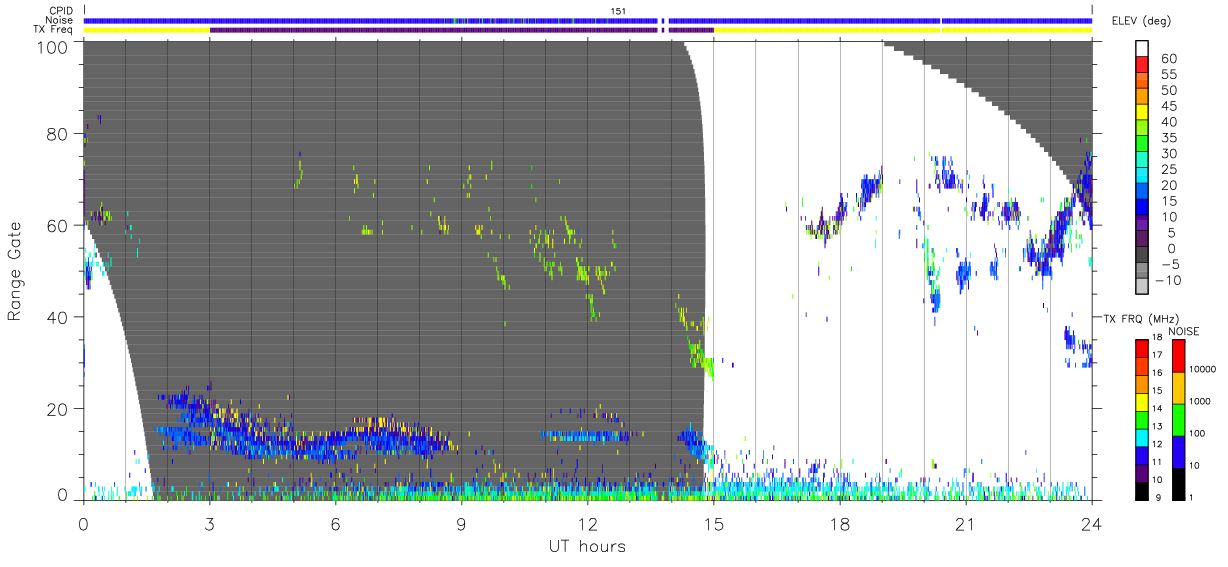Click the x-axis tick label '9'
This screenshot has height=567, width=1228.
click(461, 525)
